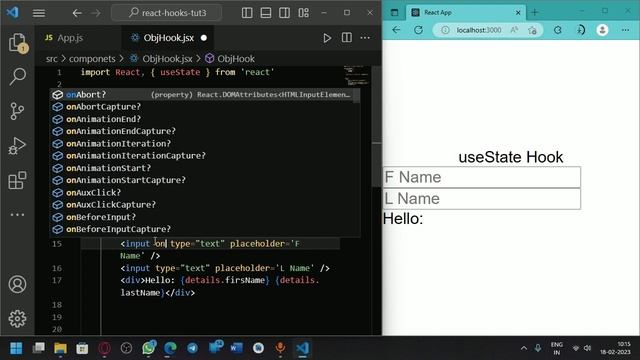Select the src breadcrumb
Viewport: 640px width, 360px height.
pyautogui.click(x=52, y=59)
